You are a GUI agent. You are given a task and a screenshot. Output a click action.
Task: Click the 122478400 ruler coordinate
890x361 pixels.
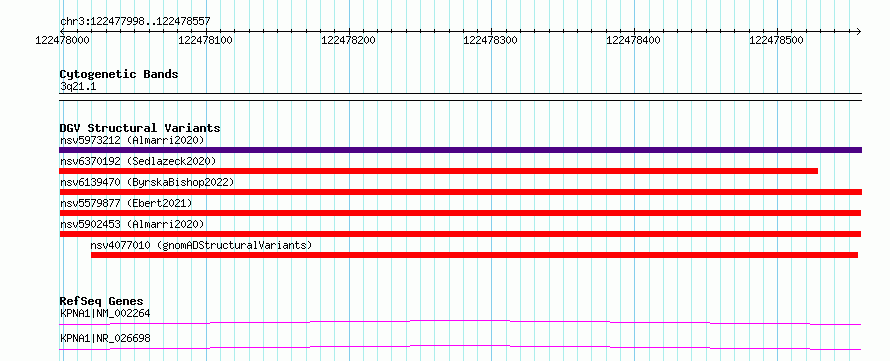click(x=633, y=41)
